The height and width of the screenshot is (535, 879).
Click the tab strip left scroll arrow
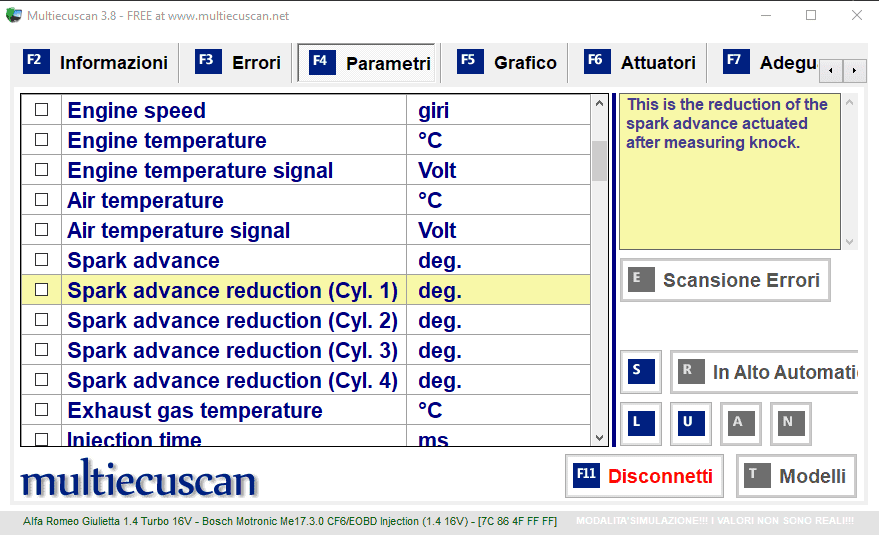tap(831, 71)
